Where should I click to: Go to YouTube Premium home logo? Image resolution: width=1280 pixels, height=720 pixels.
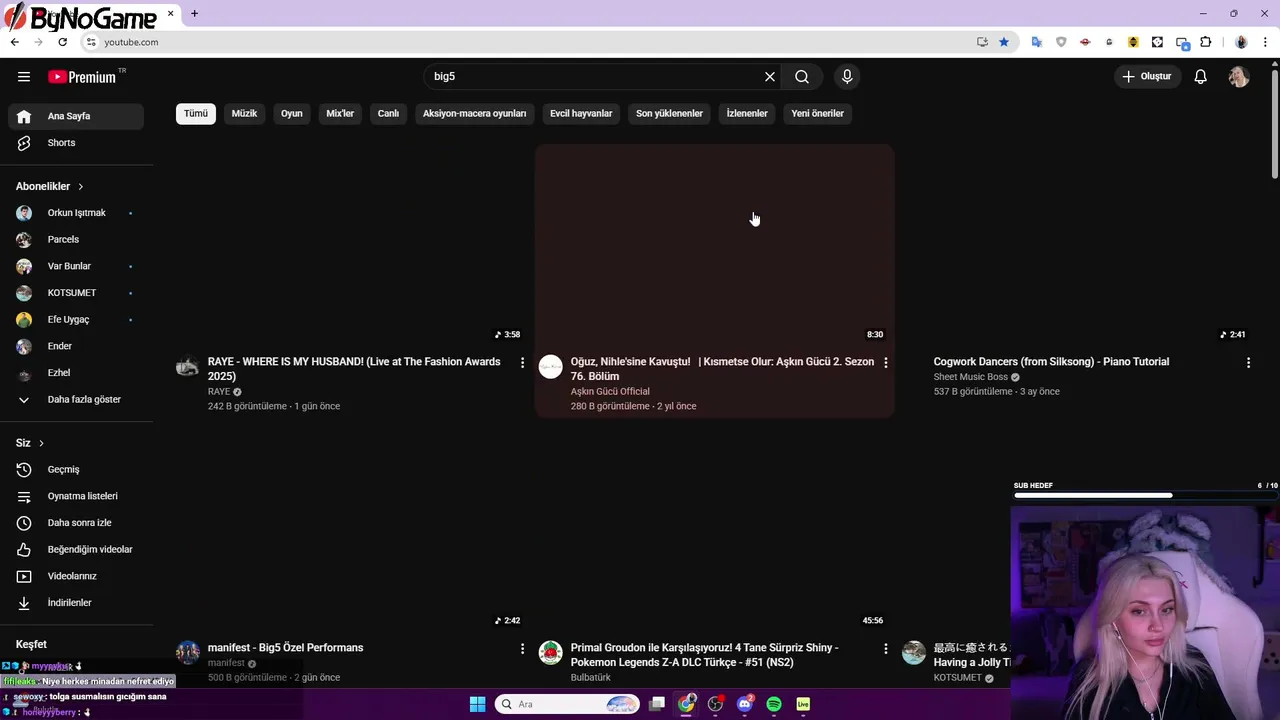point(82,77)
